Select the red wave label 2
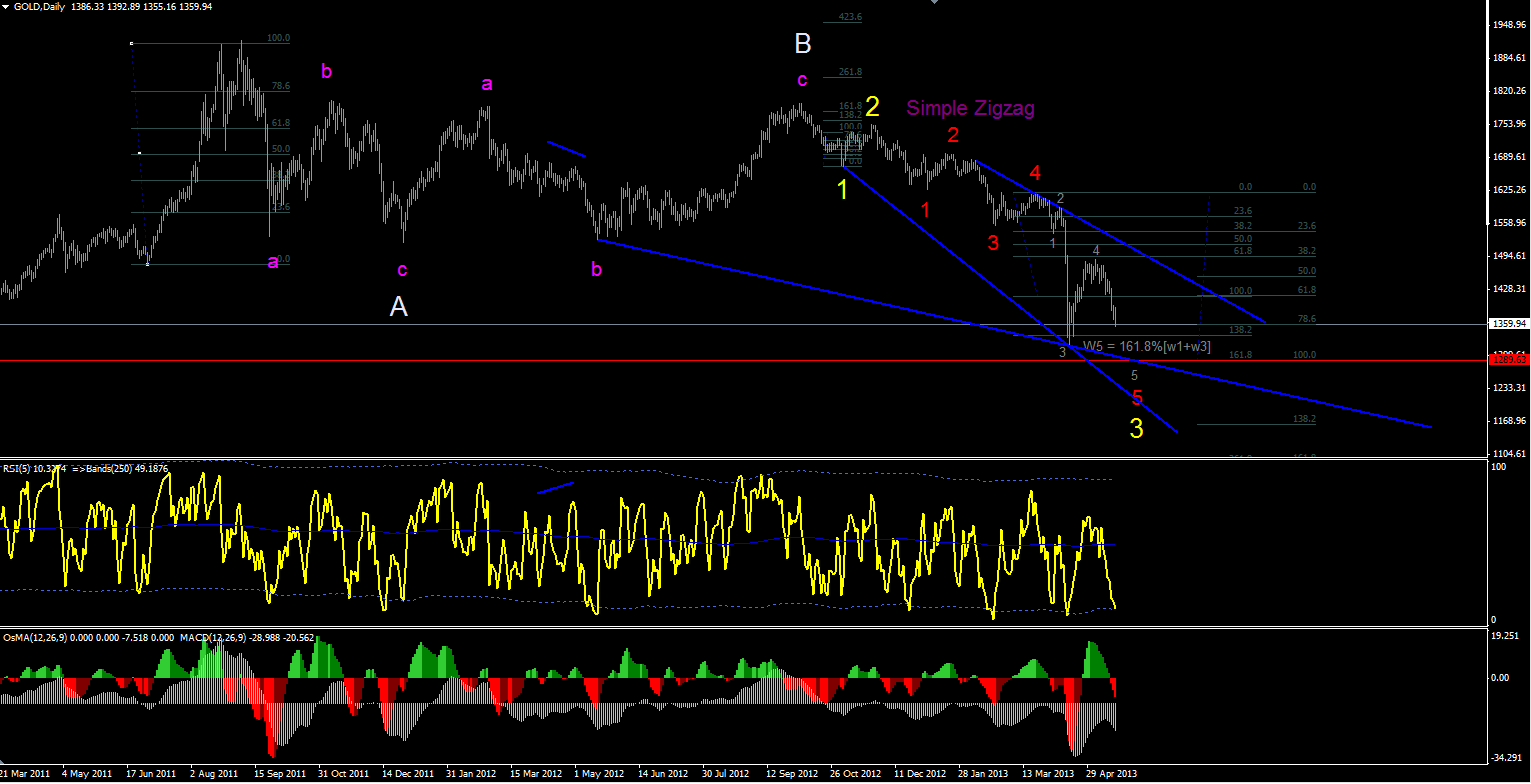Screen dimensions: 1531x784 coord(953,135)
